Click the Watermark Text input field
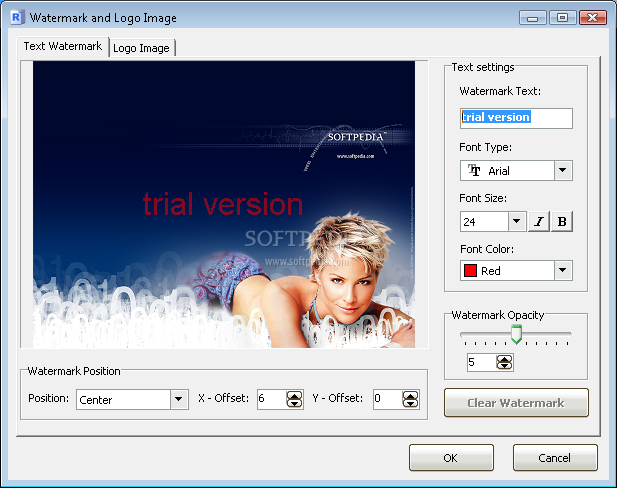This screenshot has width=617, height=488. 516,118
